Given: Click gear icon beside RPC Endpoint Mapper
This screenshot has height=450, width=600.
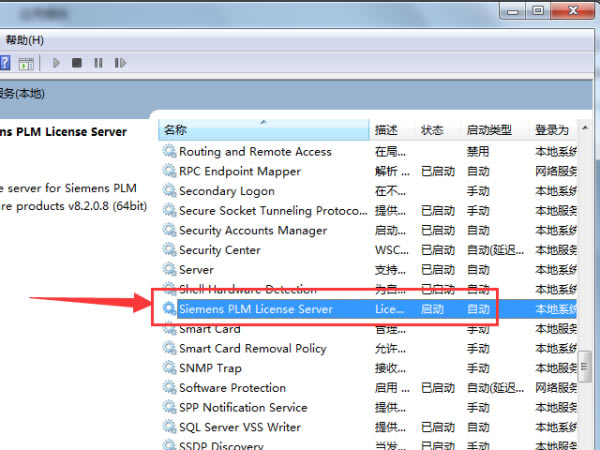Looking at the screenshot, I should 169,170.
